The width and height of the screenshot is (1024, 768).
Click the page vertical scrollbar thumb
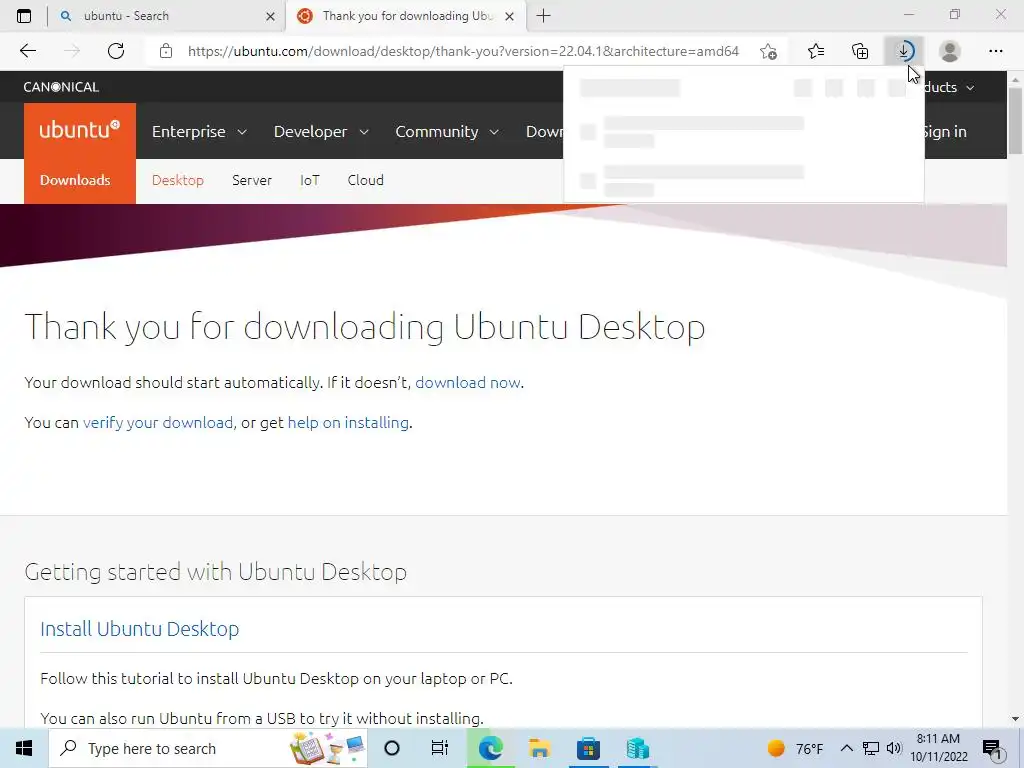pos(1015,121)
